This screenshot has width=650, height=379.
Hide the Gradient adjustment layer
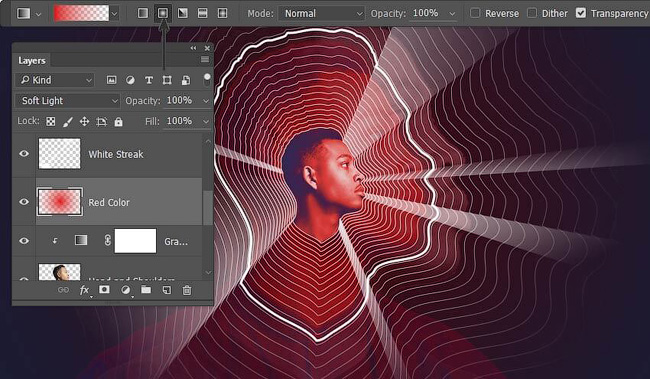[24, 241]
